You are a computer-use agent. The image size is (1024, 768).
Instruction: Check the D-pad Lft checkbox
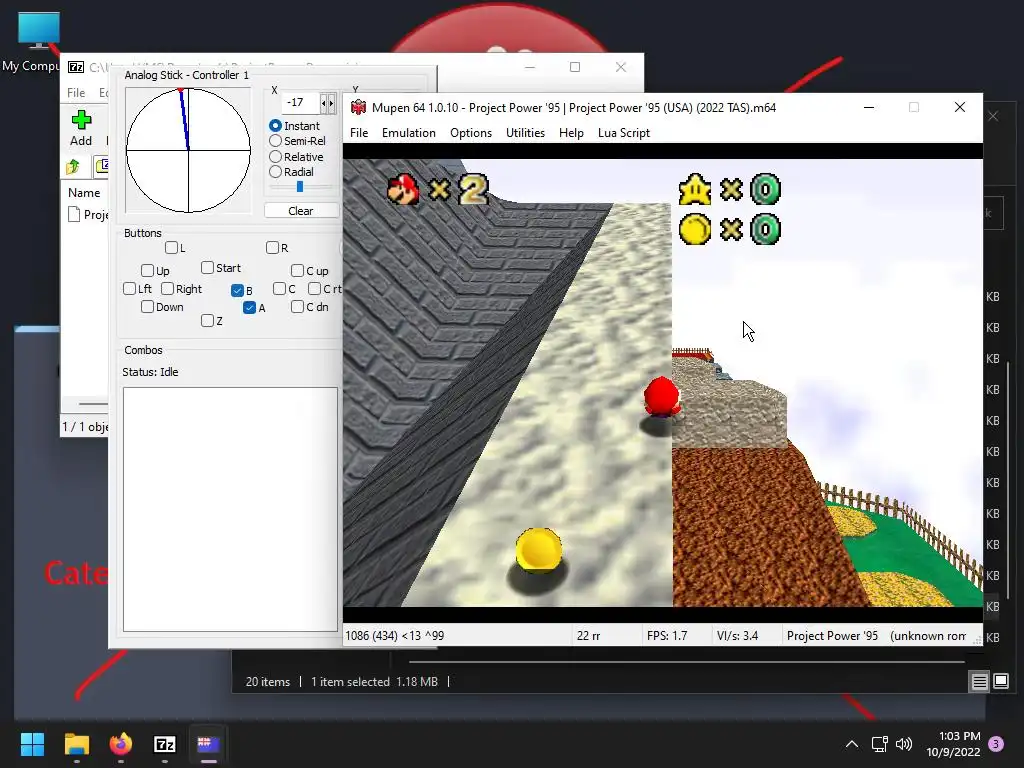coord(129,289)
